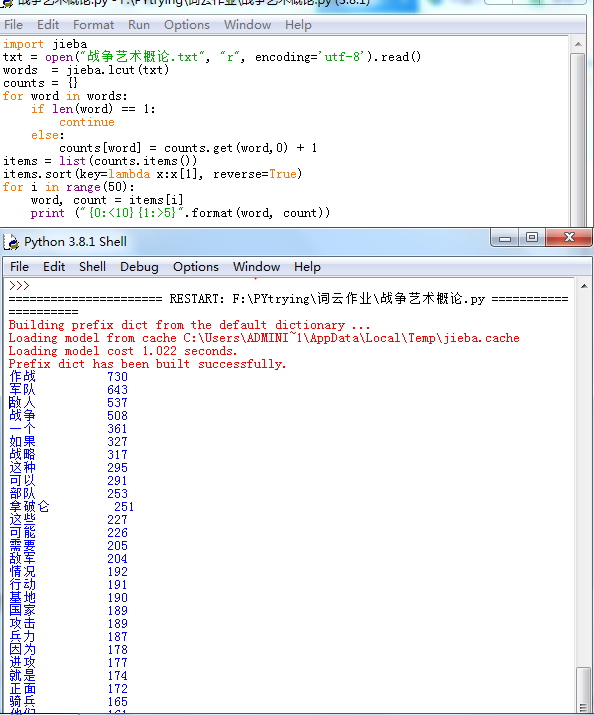Click the output word 进攻

tap(22, 663)
